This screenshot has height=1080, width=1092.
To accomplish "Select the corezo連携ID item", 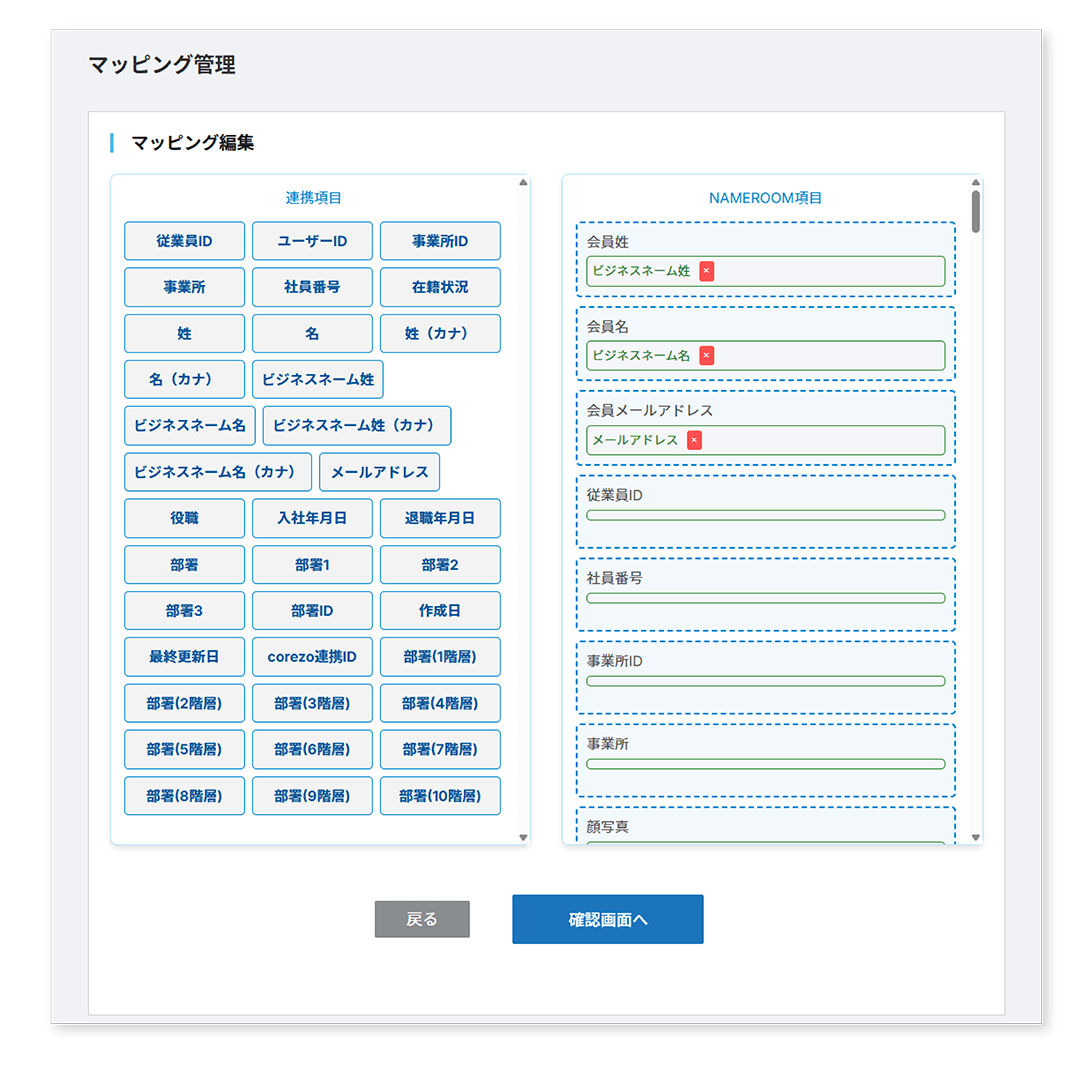I will pyautogui.click(x=312, y=656).
